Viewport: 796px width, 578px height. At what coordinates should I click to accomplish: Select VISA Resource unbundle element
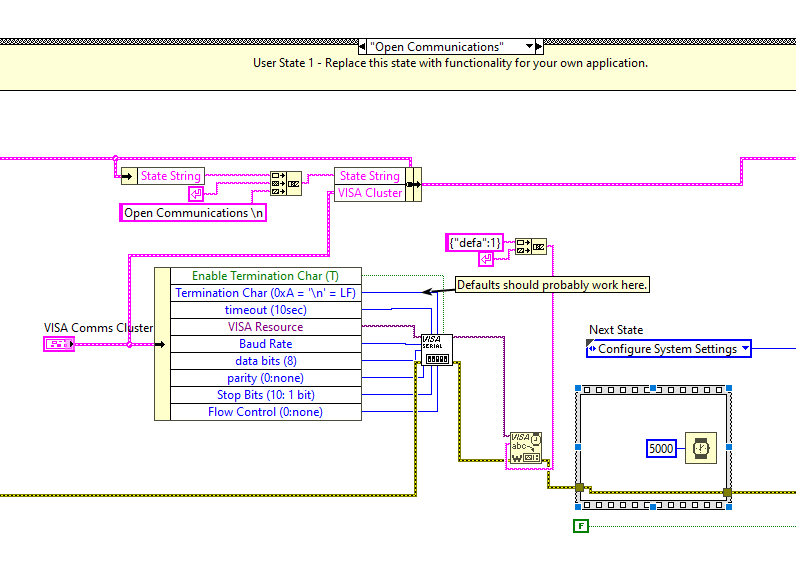click(x=266, y=327)
